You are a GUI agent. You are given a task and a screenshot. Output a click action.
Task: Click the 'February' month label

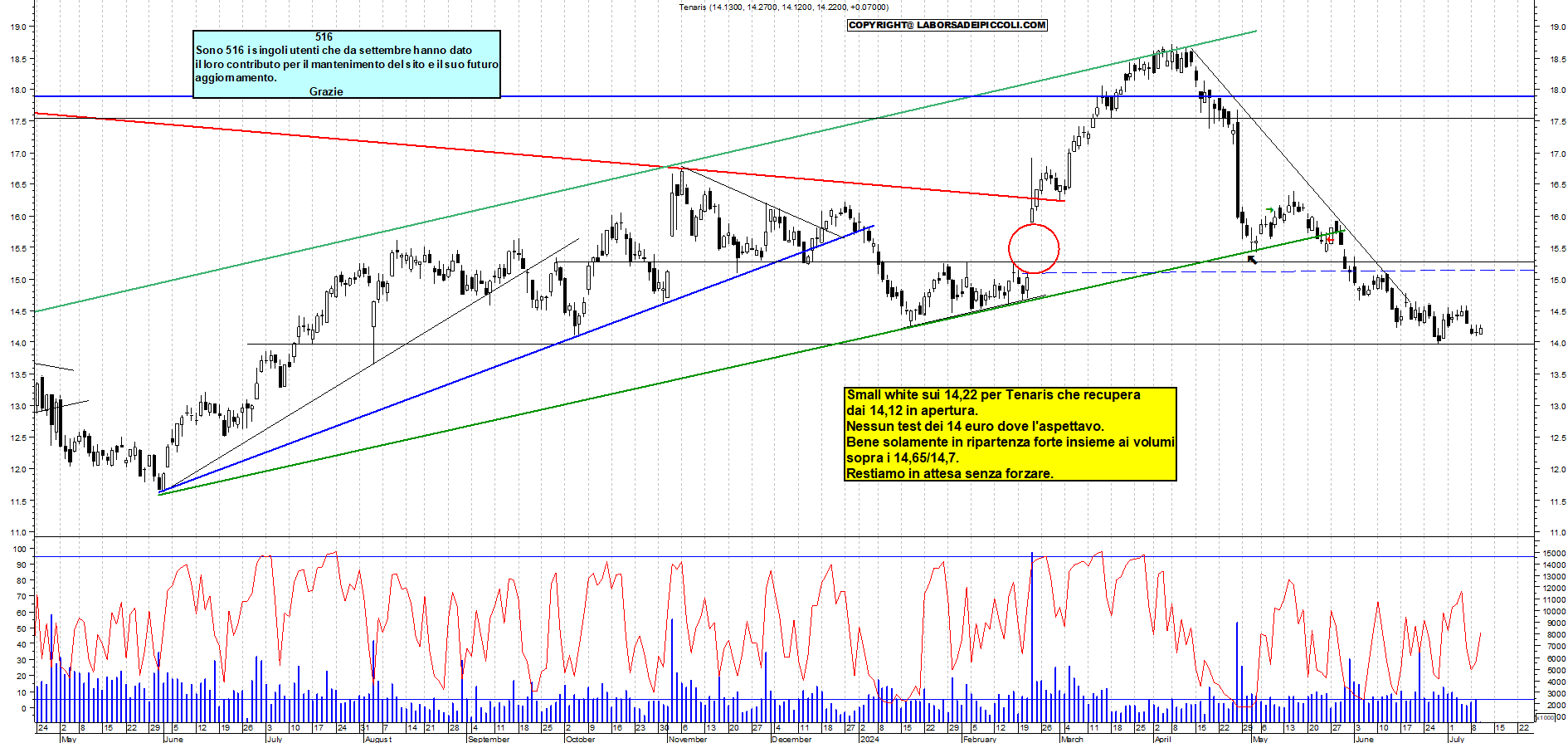[x=980, y=739]
